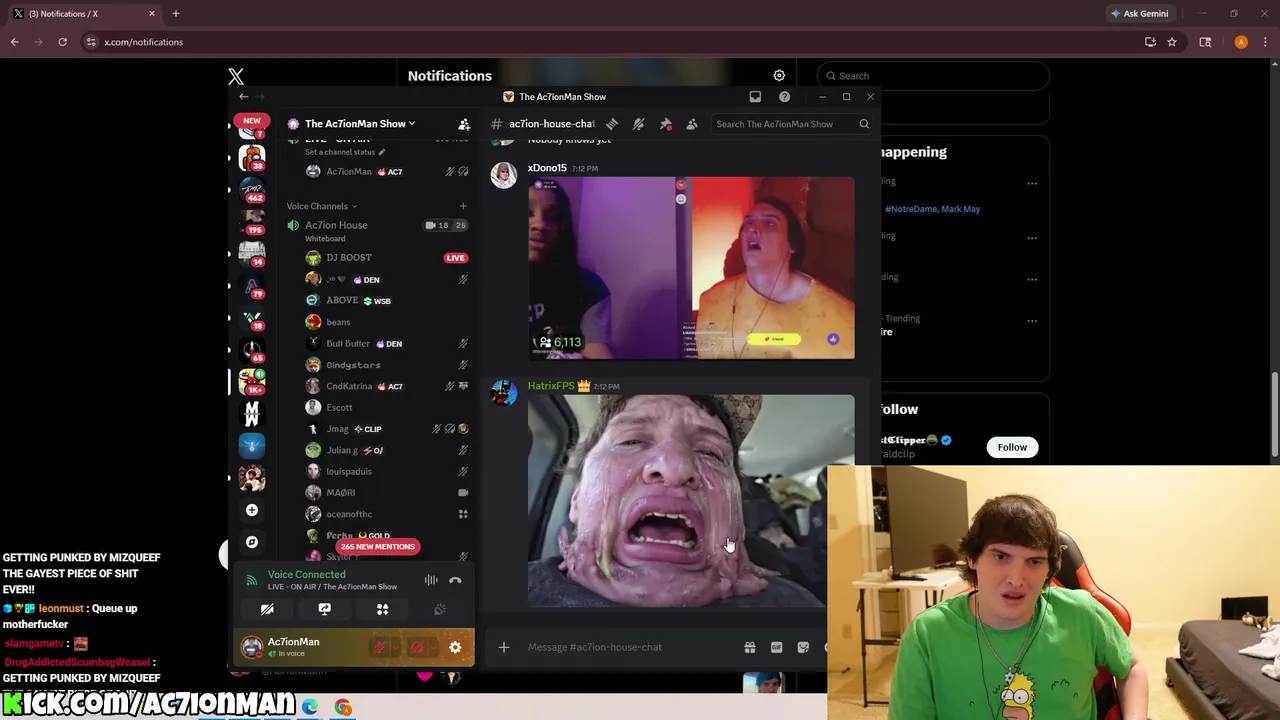Collapse the Voice Channels category
The height and width of the screenshot is (720, 1280).
tap(322, 206)
